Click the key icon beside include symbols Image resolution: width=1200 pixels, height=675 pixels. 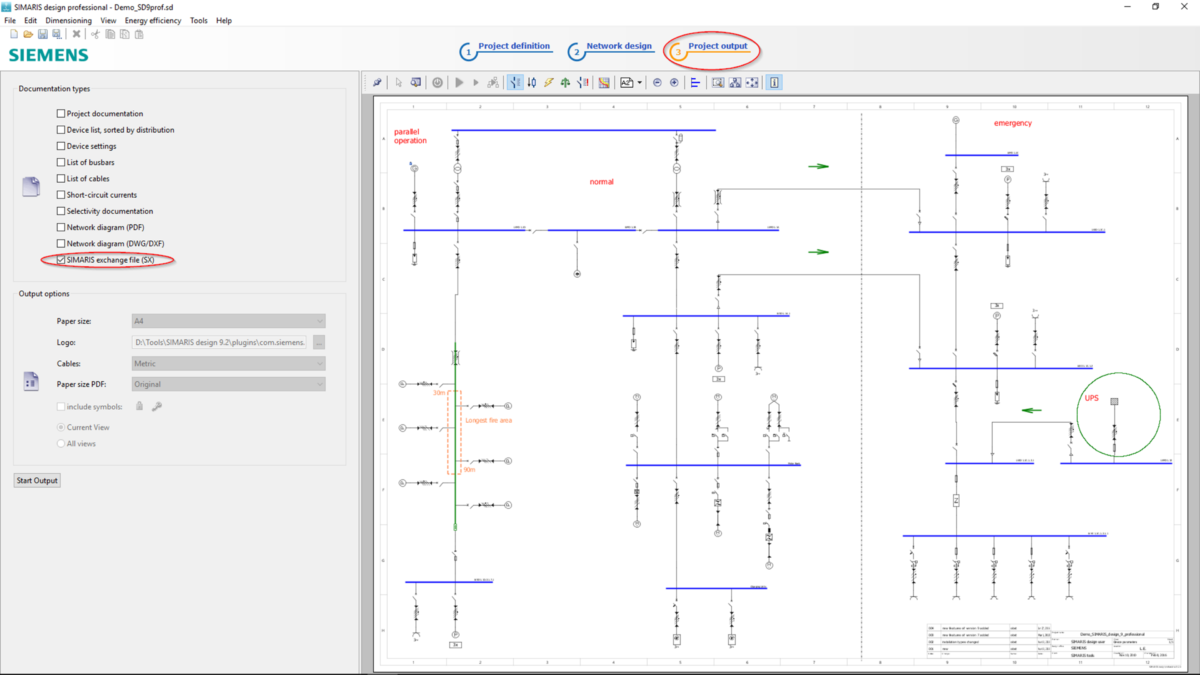[x=157, y=406]
